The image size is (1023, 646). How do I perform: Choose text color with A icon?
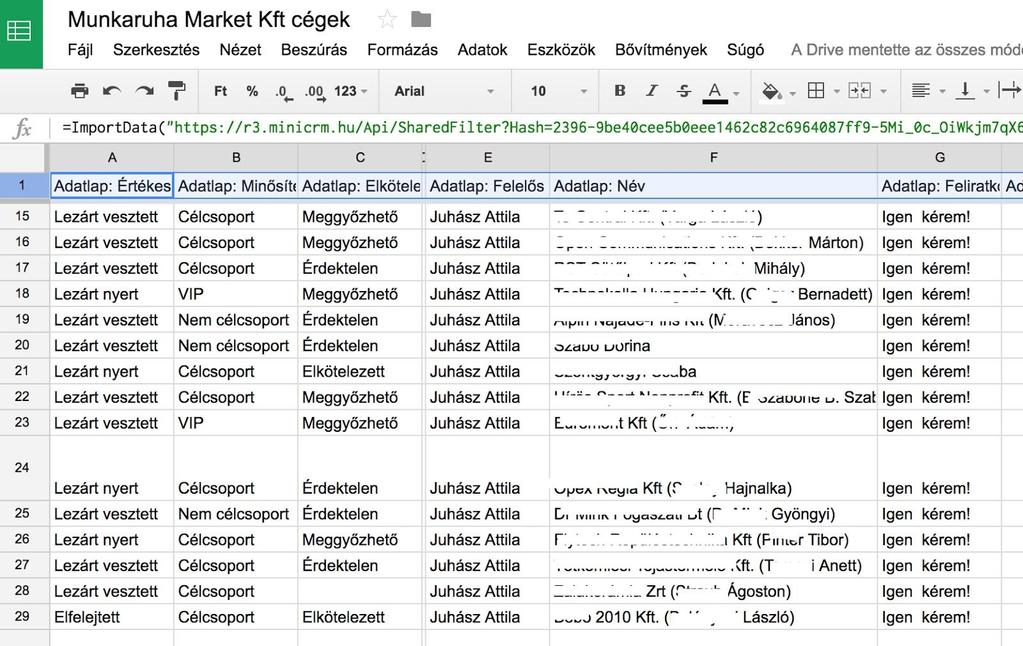tap(715, 91)
